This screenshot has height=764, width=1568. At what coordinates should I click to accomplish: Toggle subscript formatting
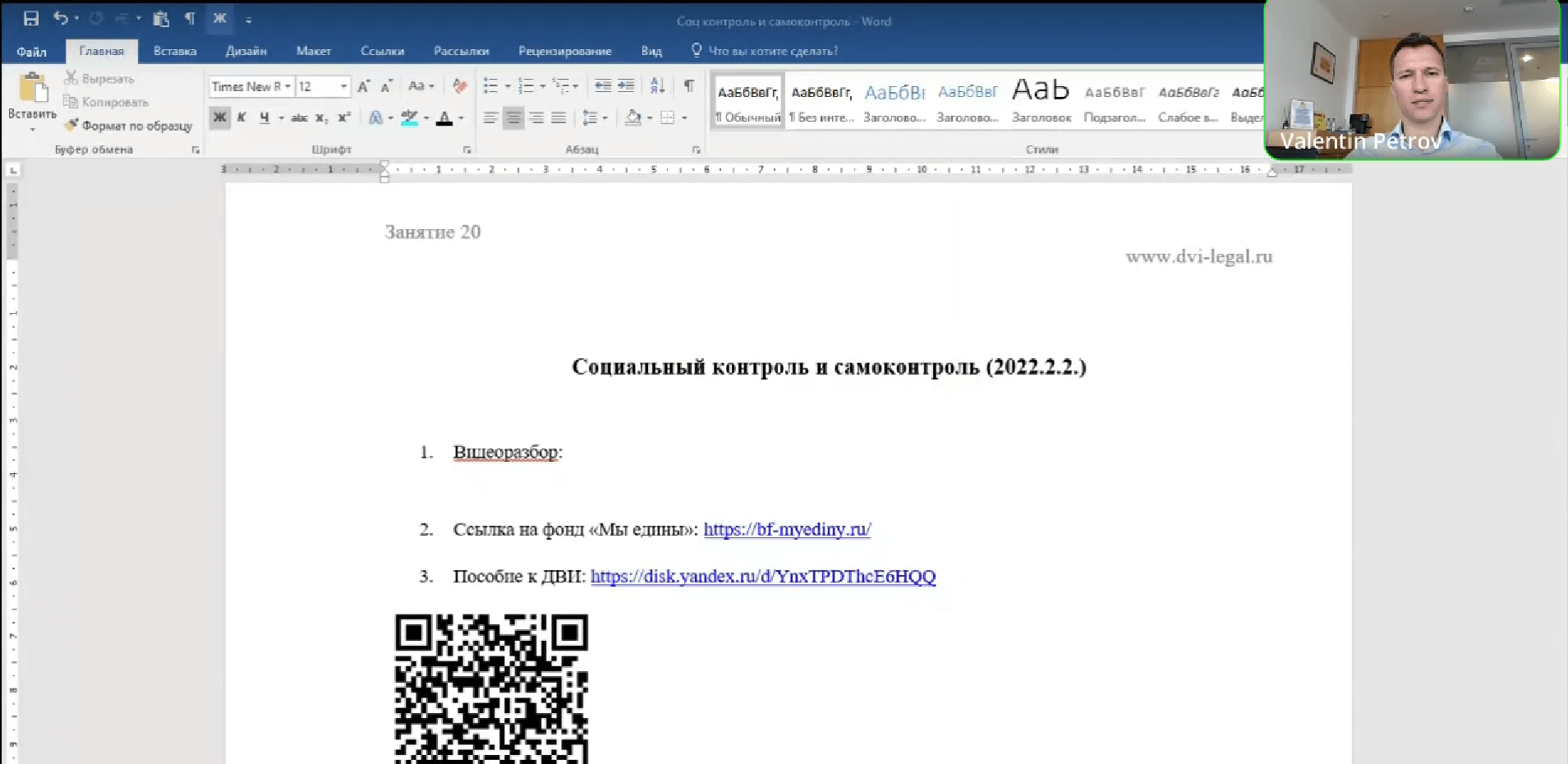point(321,118)
